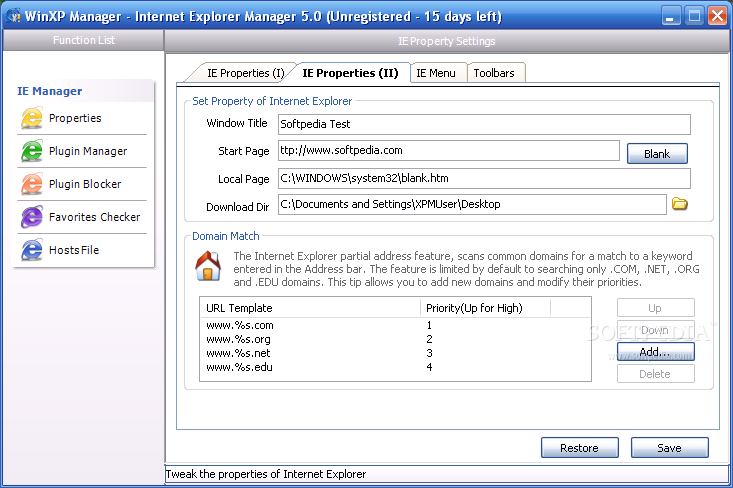This screenshot has width=733, height=488.
Task: Click the green Plugin Manager icon
Action: (x=32, y=151)
